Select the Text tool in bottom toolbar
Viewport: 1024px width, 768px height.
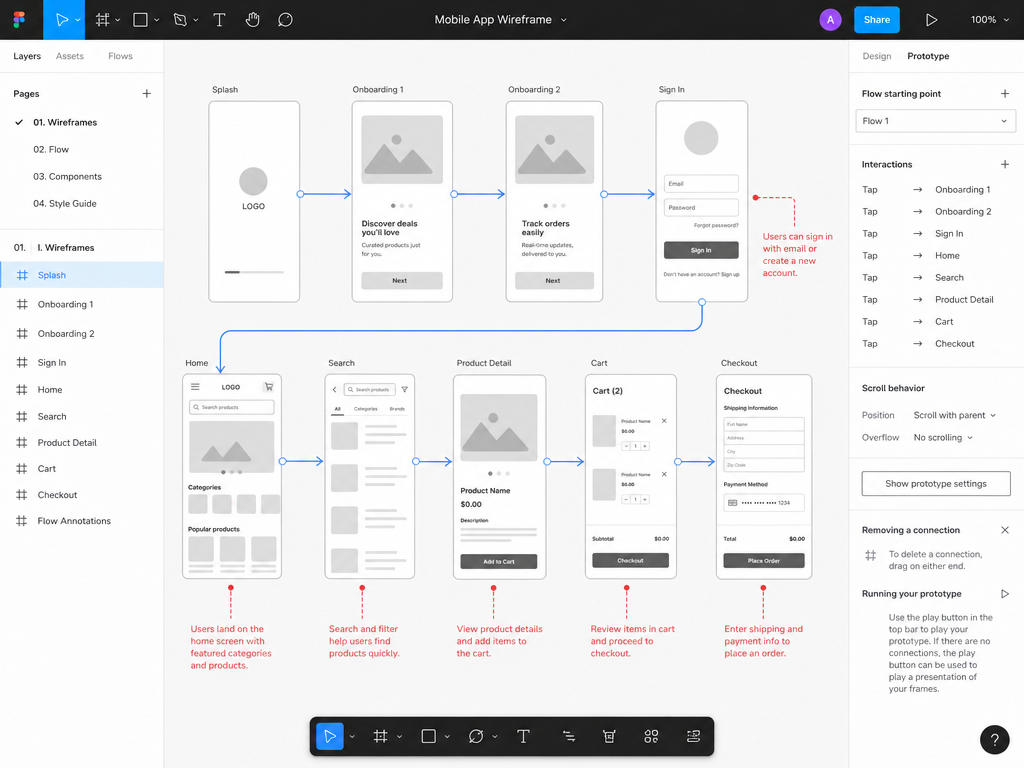click(x=523, y=737)
